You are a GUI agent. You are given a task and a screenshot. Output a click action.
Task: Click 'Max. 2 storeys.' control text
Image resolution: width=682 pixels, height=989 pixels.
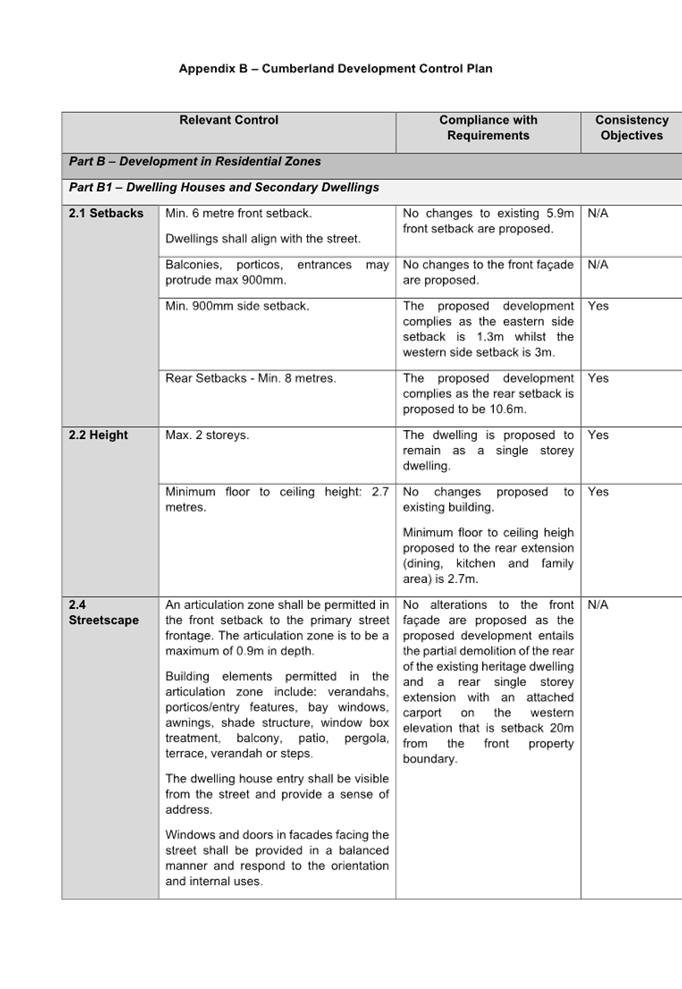pos(207,435)
